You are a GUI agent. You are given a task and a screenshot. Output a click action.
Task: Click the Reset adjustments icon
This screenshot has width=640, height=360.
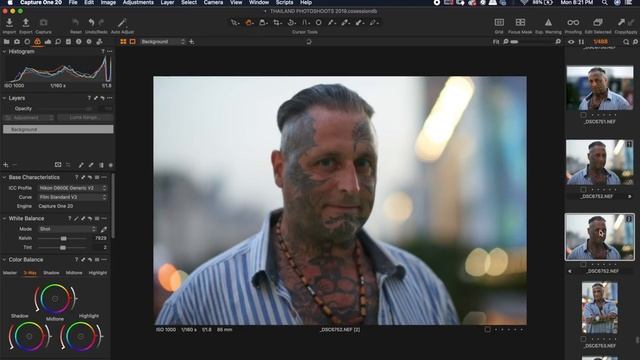(76, 23)
